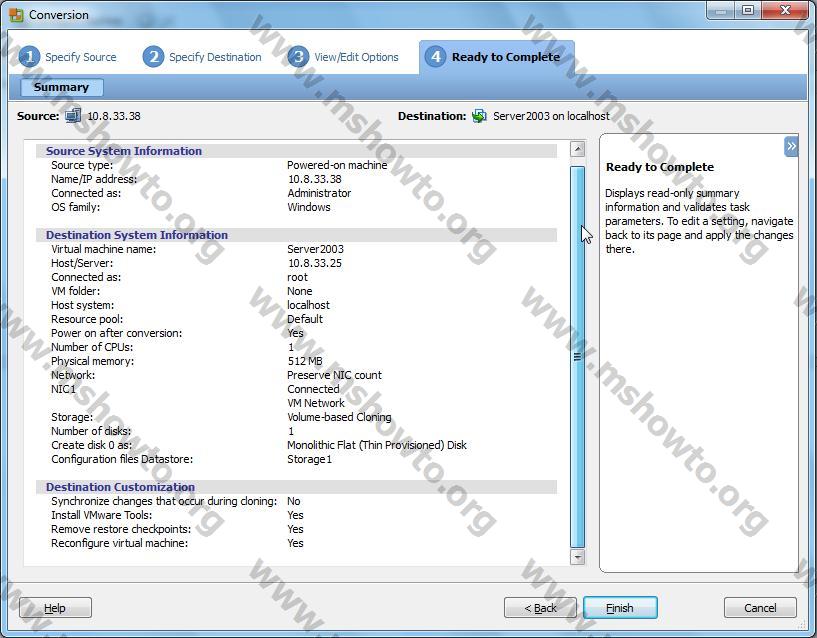This screenshot has width=817, height=638.
Task: Click the step 1 number circle
Action: (x=29, y=57)
